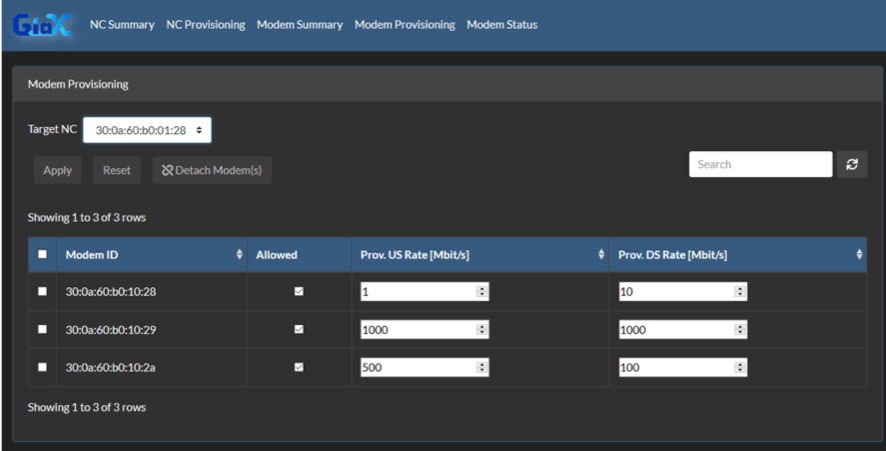Select row checkbox for modem 30:0a:60:b0:10:29

click(42, 329)
